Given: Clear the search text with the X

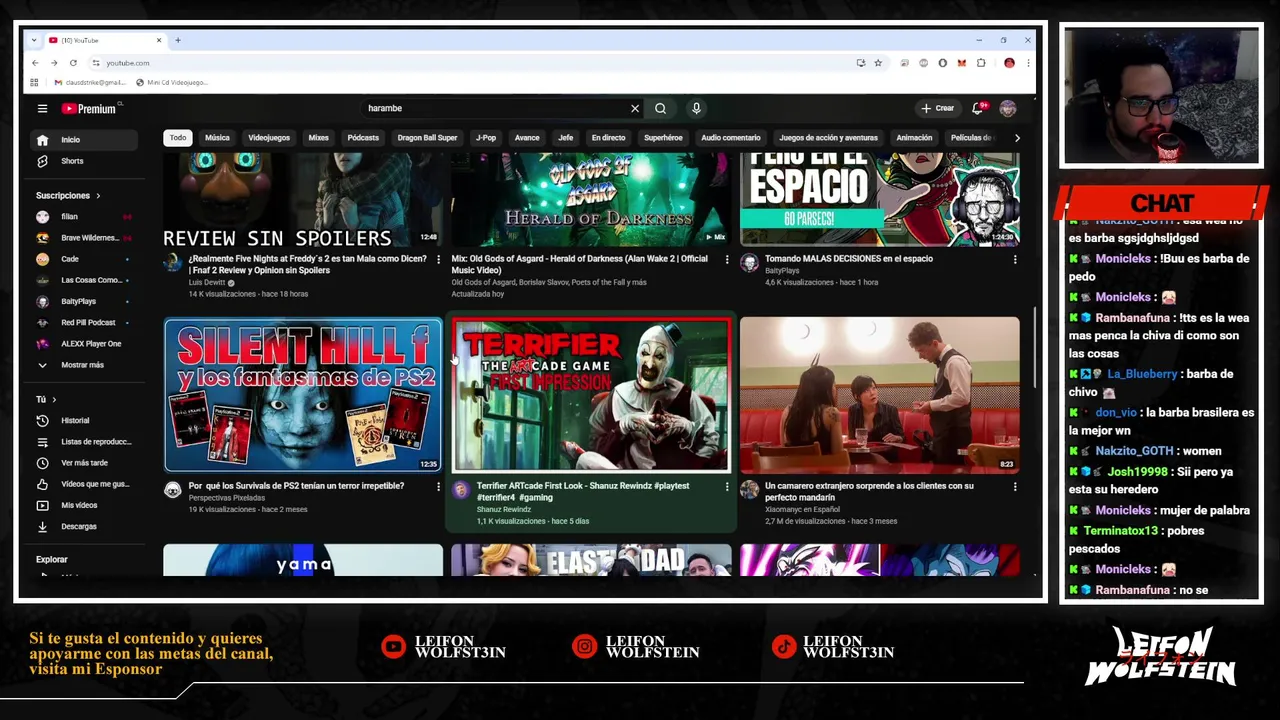Looking at the screenshot, I should click(x=634, y=108).
